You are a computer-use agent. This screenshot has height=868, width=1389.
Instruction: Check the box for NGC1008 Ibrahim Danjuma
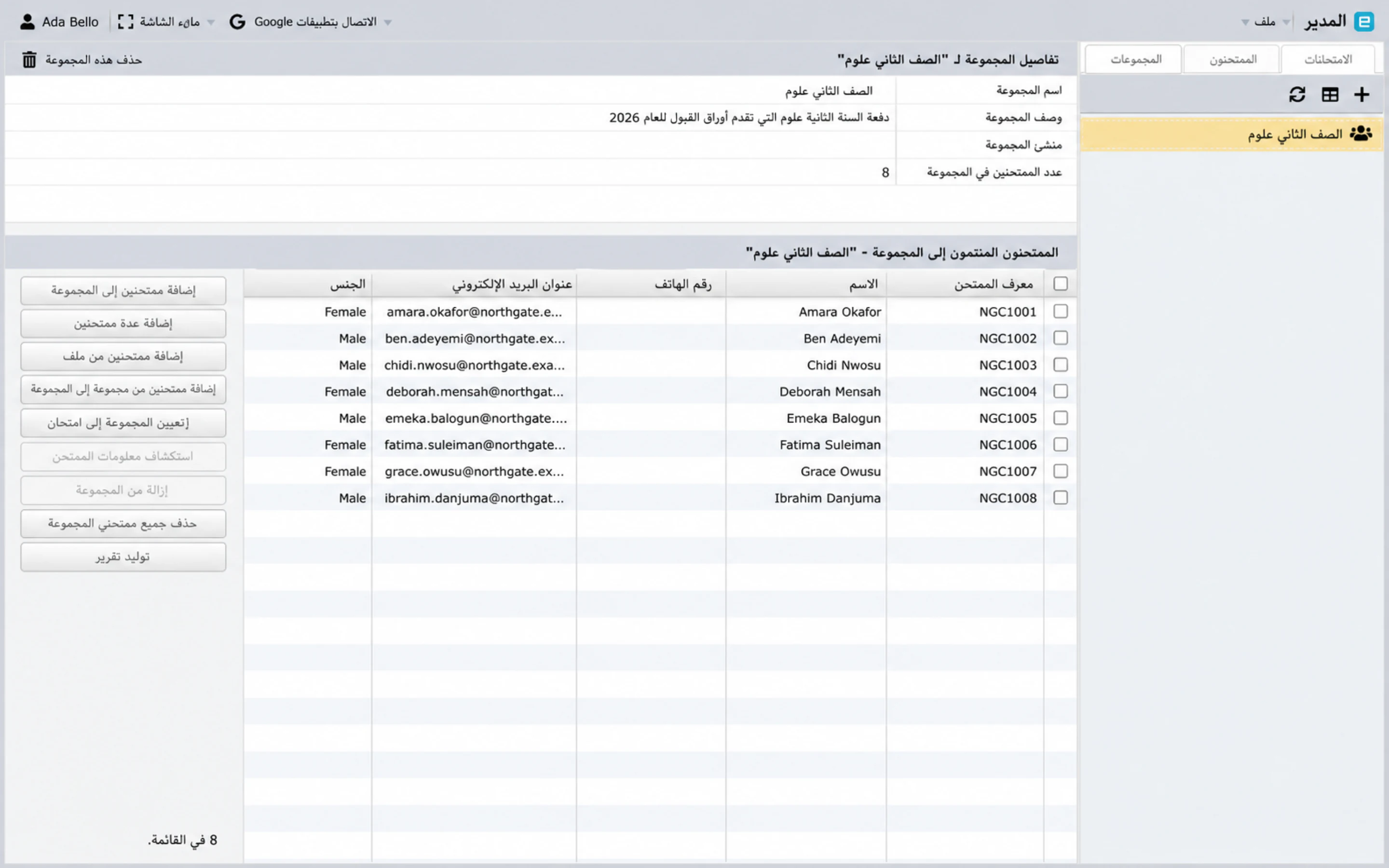(1060, 498)
